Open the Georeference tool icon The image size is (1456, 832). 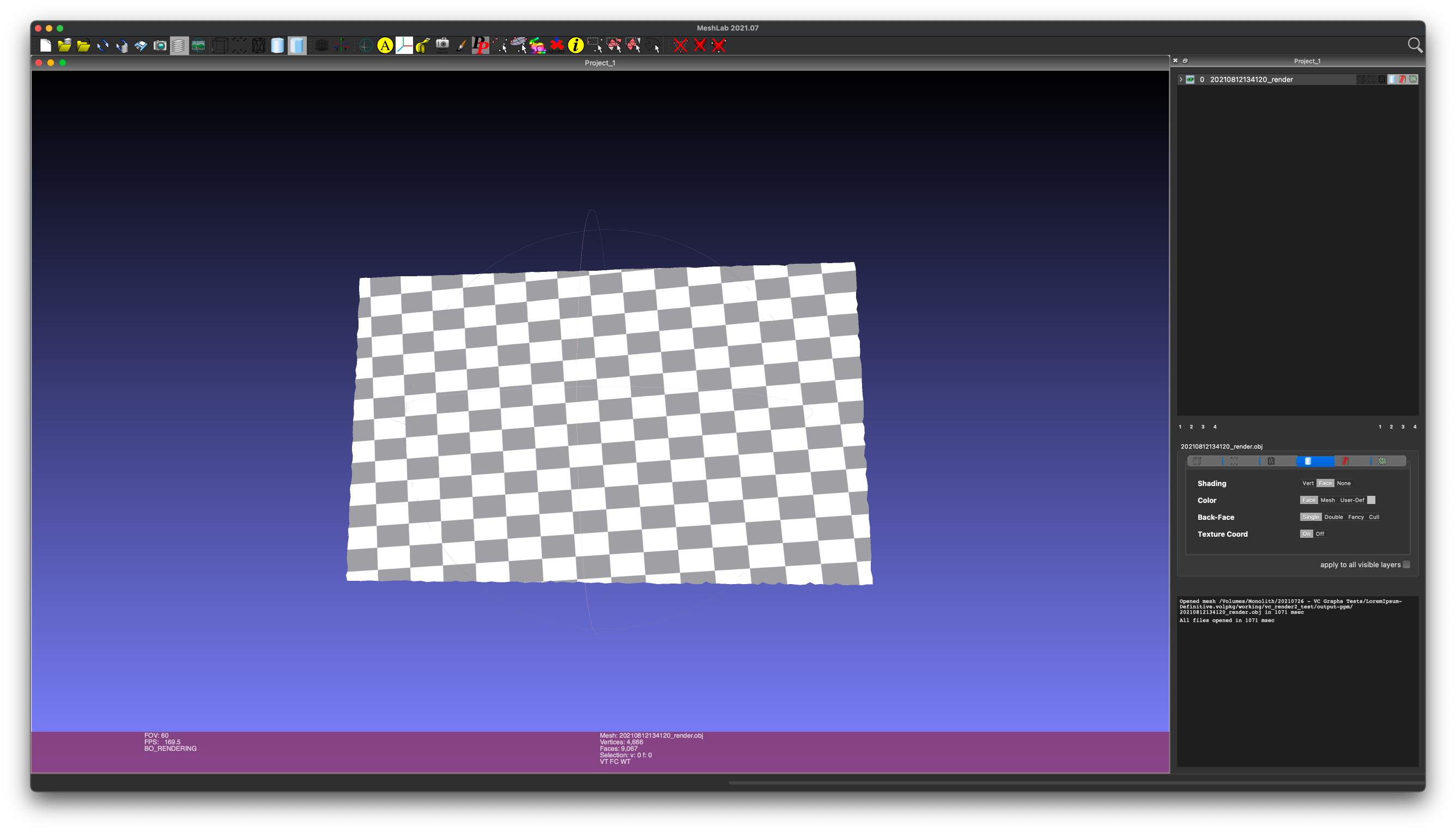click(556, 46)
